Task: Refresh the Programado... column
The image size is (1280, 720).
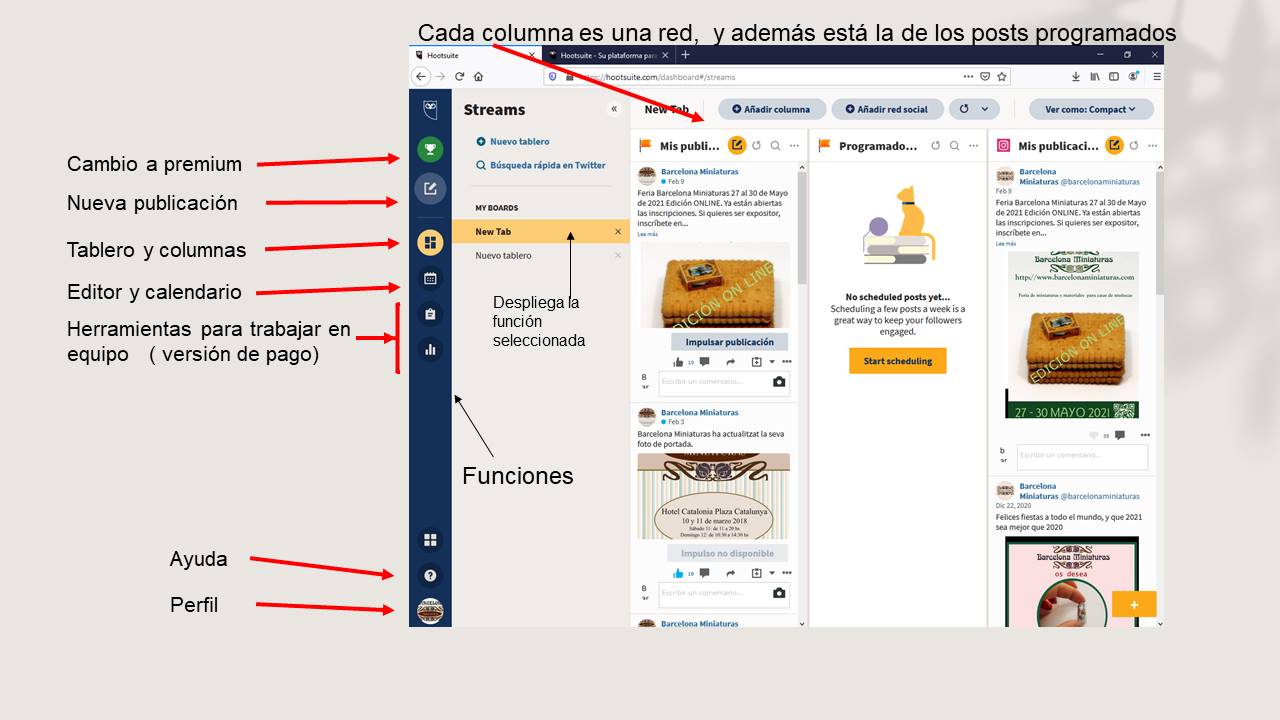Action: (x=936, y=146)
